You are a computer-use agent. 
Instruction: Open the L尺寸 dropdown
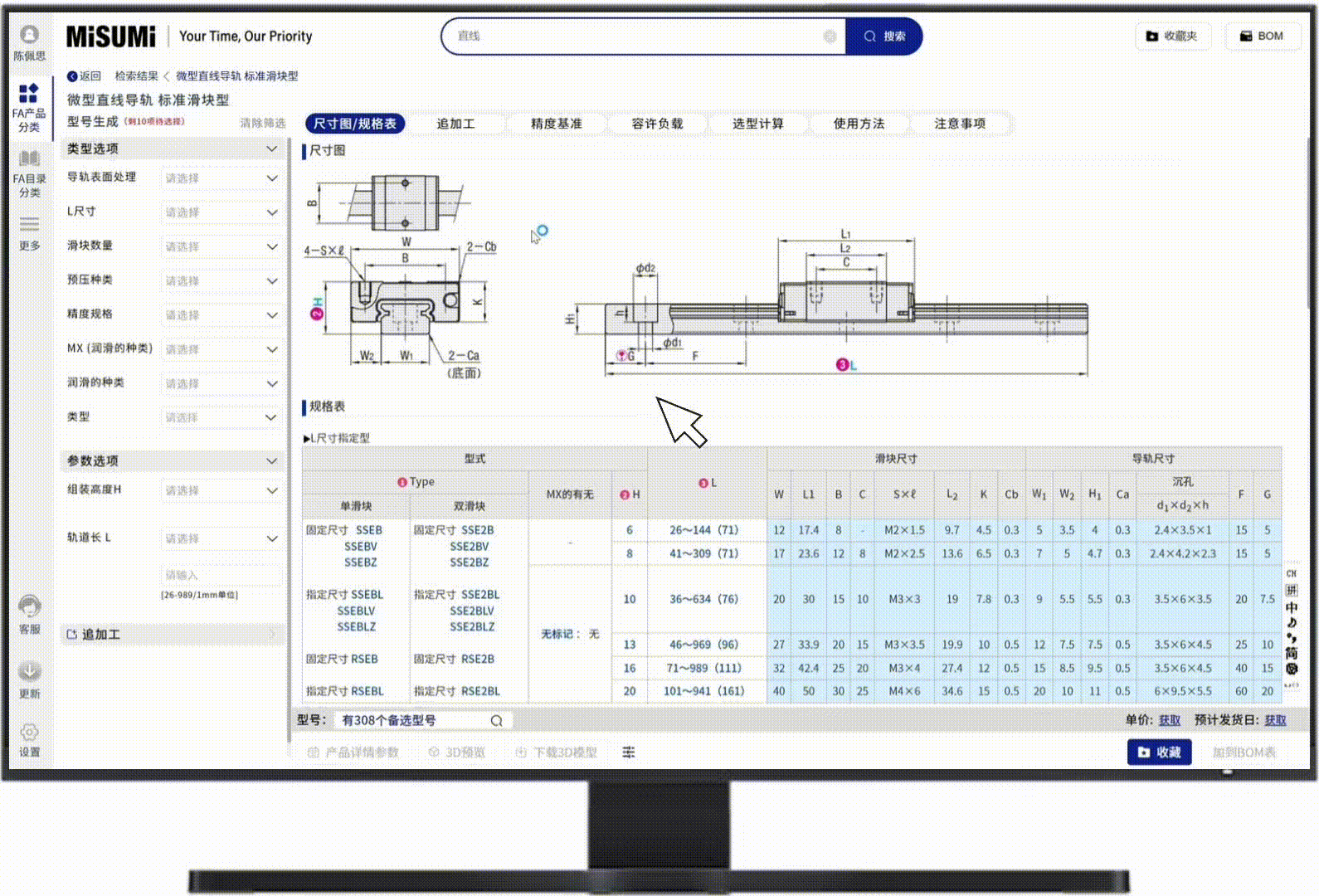click(220, 212)
